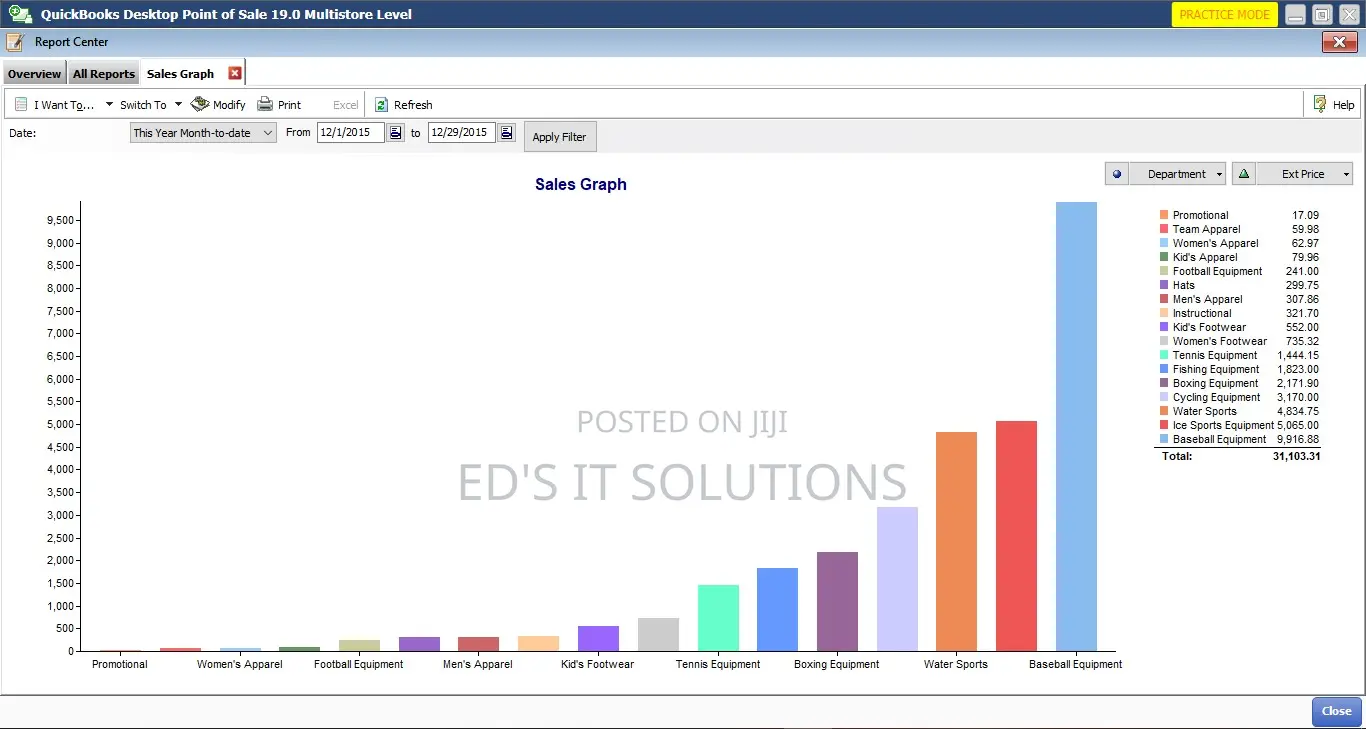Click the Women's Apparel axis label

[x=240, y=664]
